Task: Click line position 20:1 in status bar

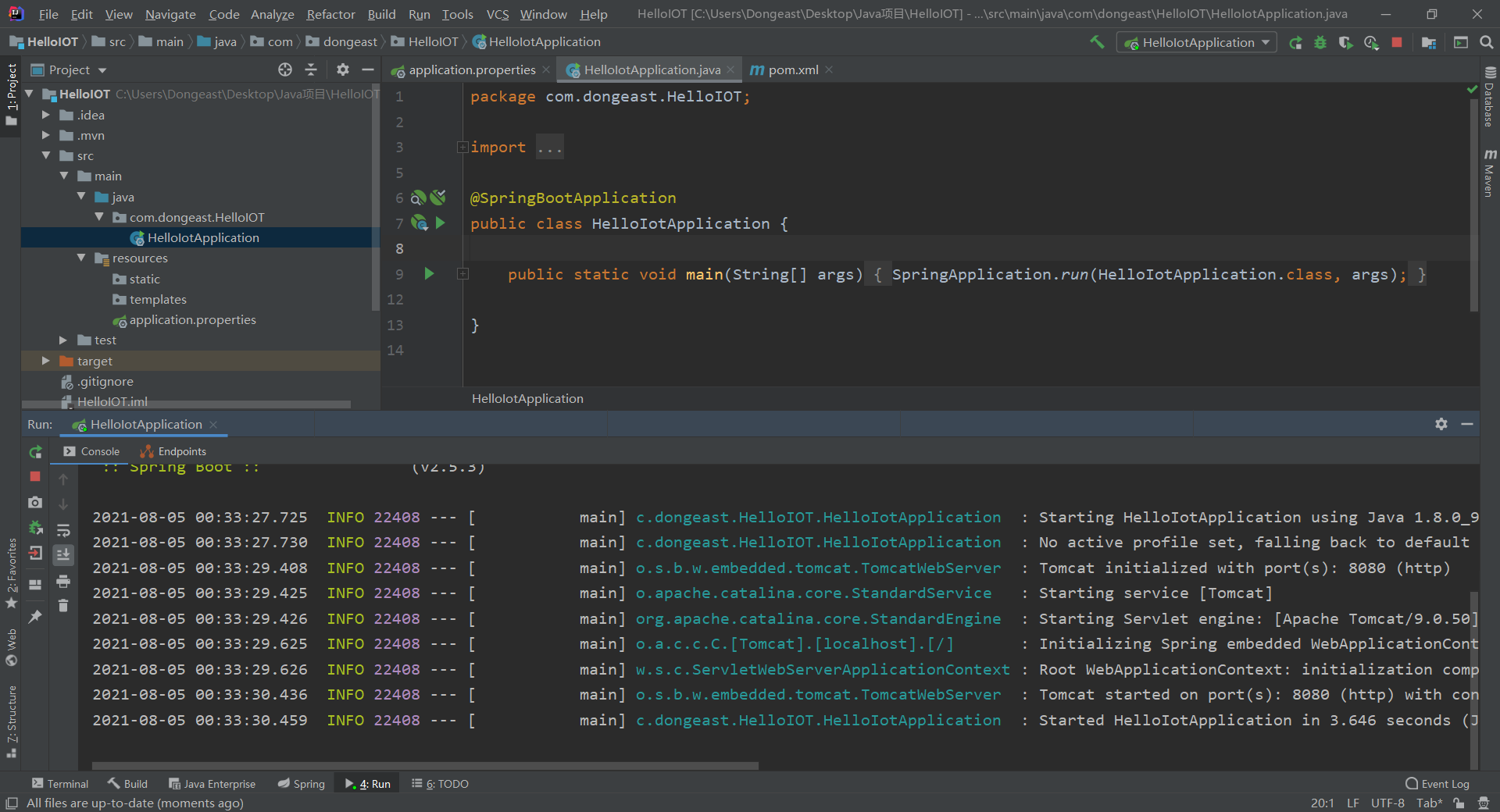Action: tap(1323, 803)
